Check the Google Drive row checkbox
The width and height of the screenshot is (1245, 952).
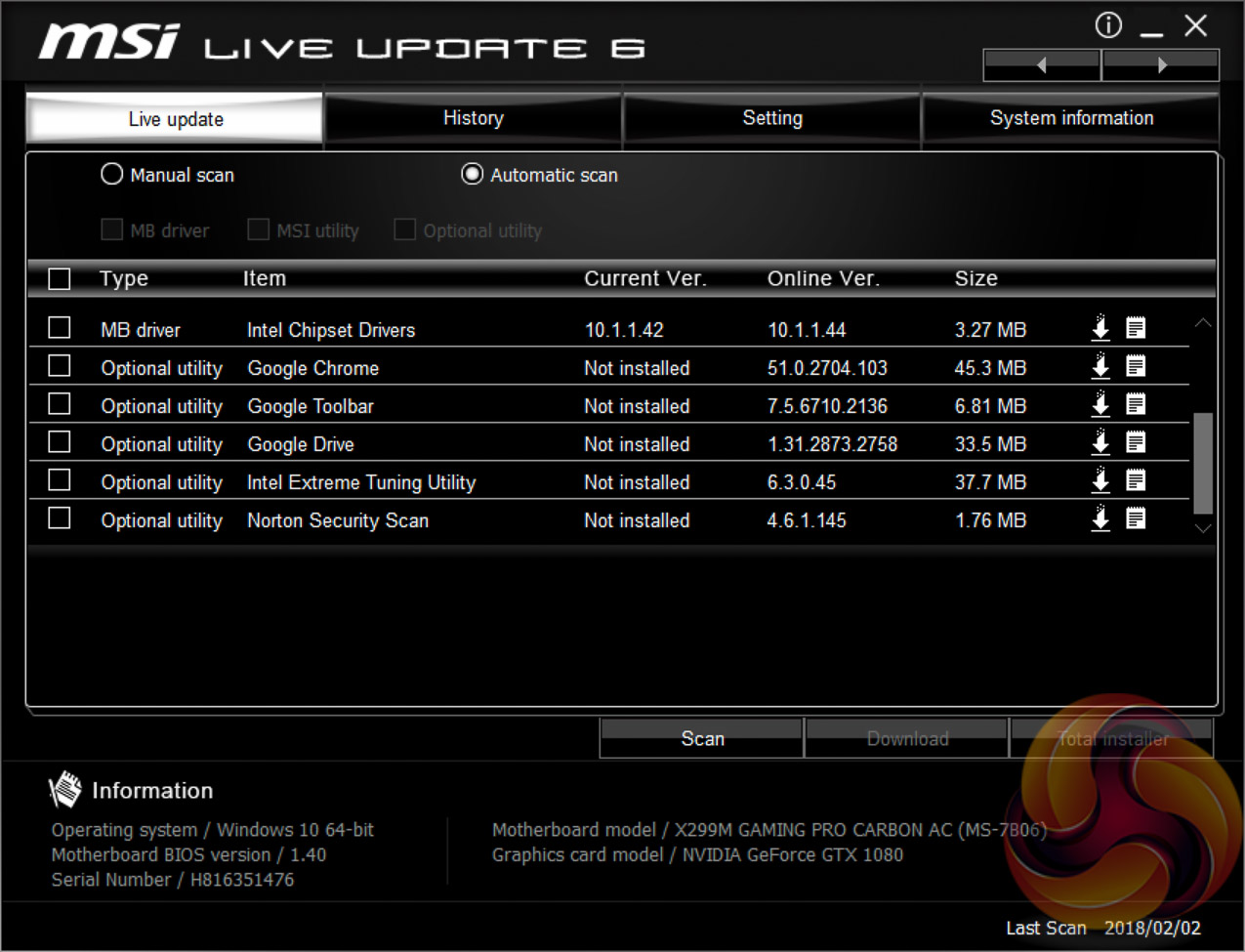pos(60,441)
